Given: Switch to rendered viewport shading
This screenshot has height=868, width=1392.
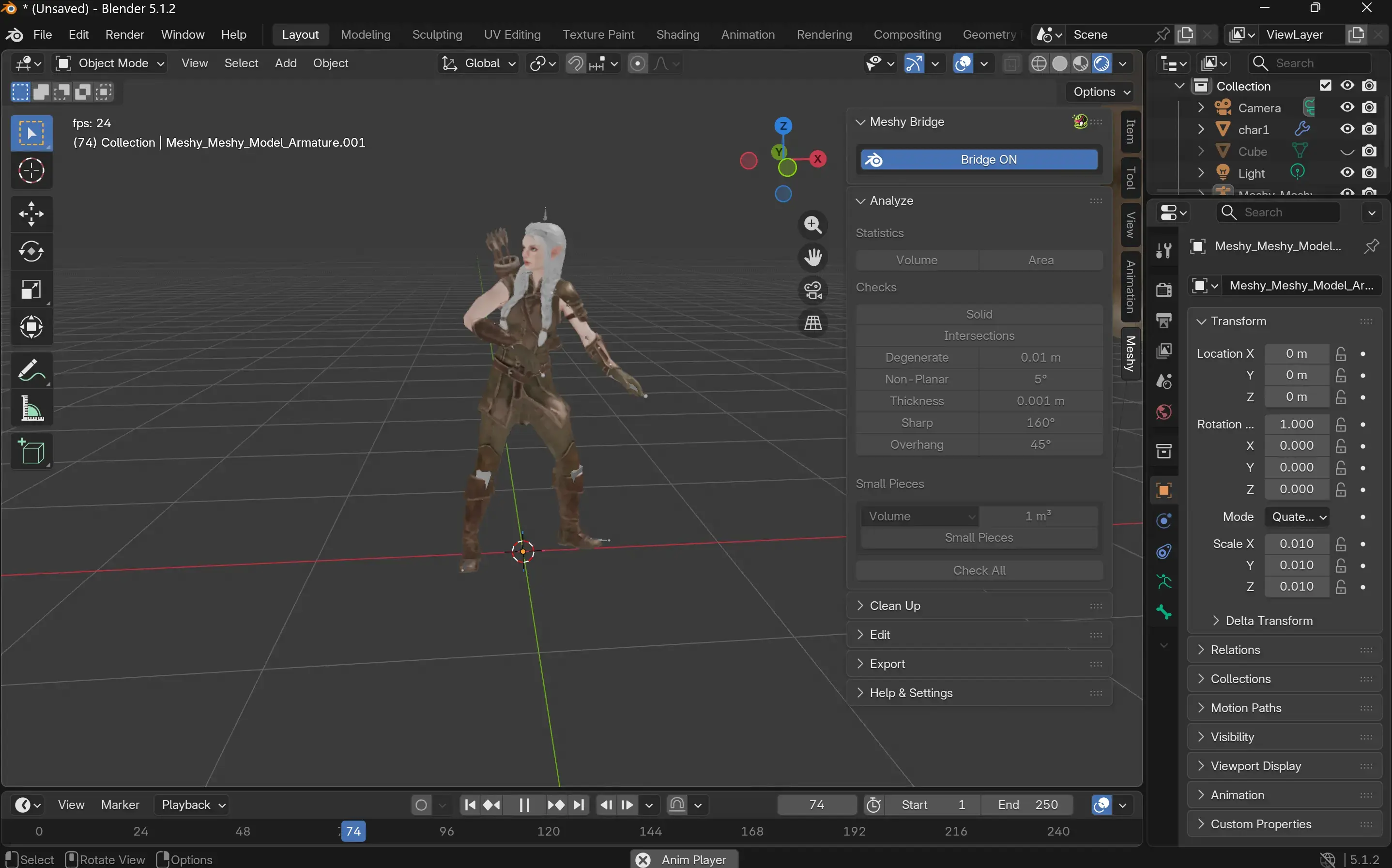Looking at the screenshot, I should [1101, 63].
